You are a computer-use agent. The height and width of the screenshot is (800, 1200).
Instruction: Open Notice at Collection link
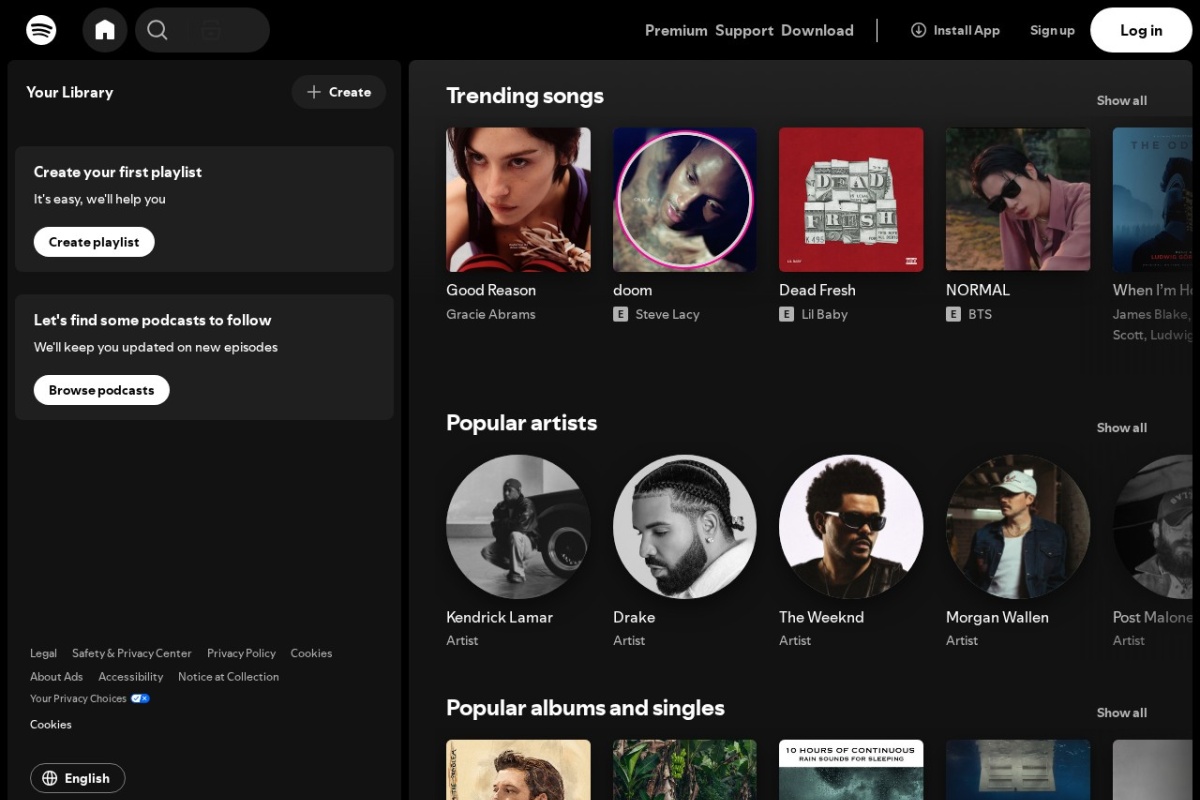[x=228, y=677]
